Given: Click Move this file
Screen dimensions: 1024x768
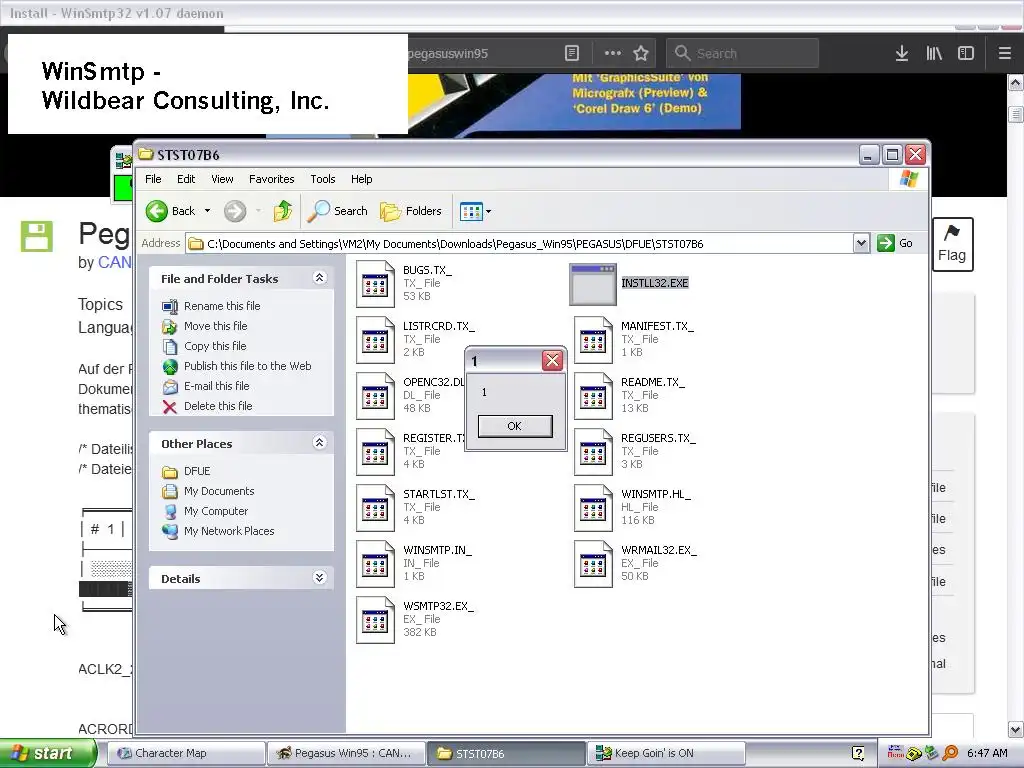Looking at the screenshot, I should (216, 326).
